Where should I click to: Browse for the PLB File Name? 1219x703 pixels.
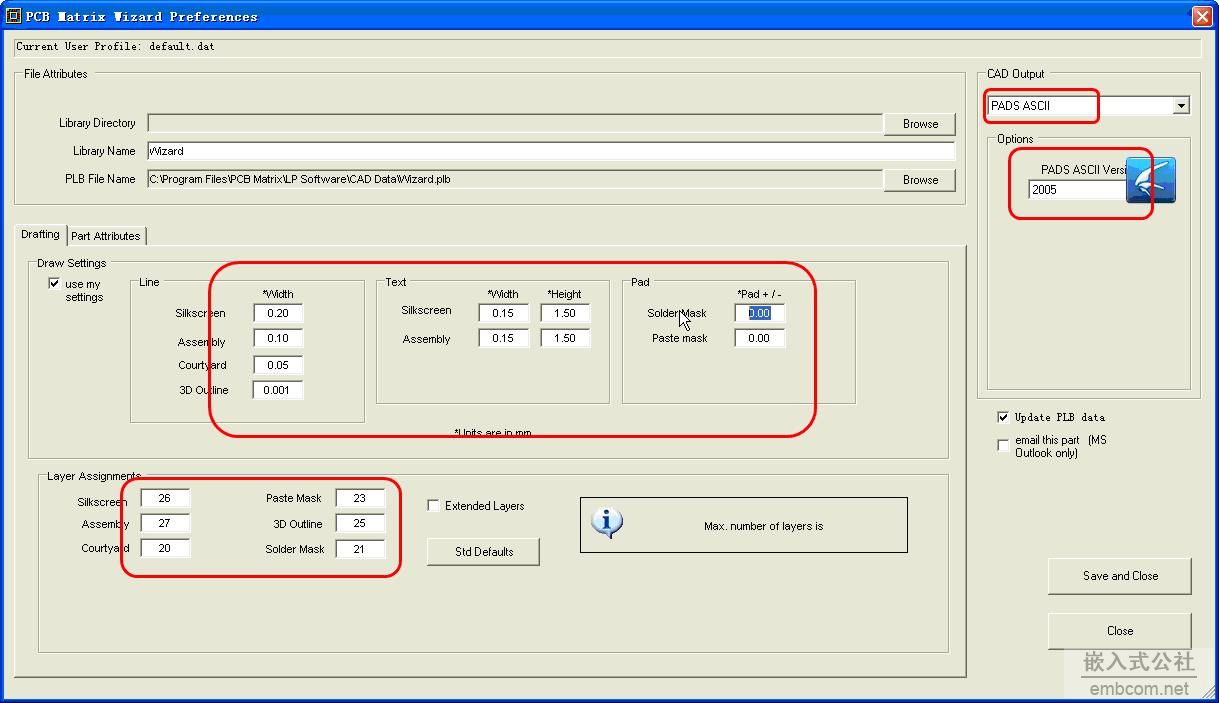click(x=918, y=180)
